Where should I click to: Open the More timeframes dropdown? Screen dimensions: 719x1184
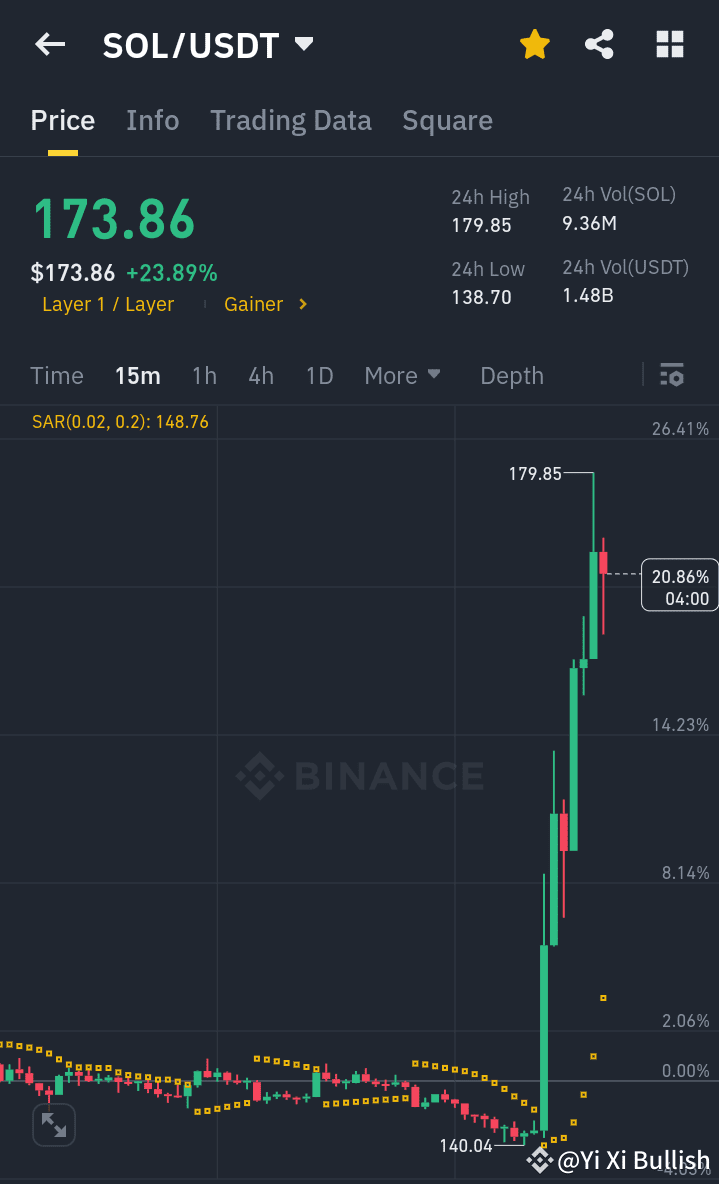tap(402, 375)
